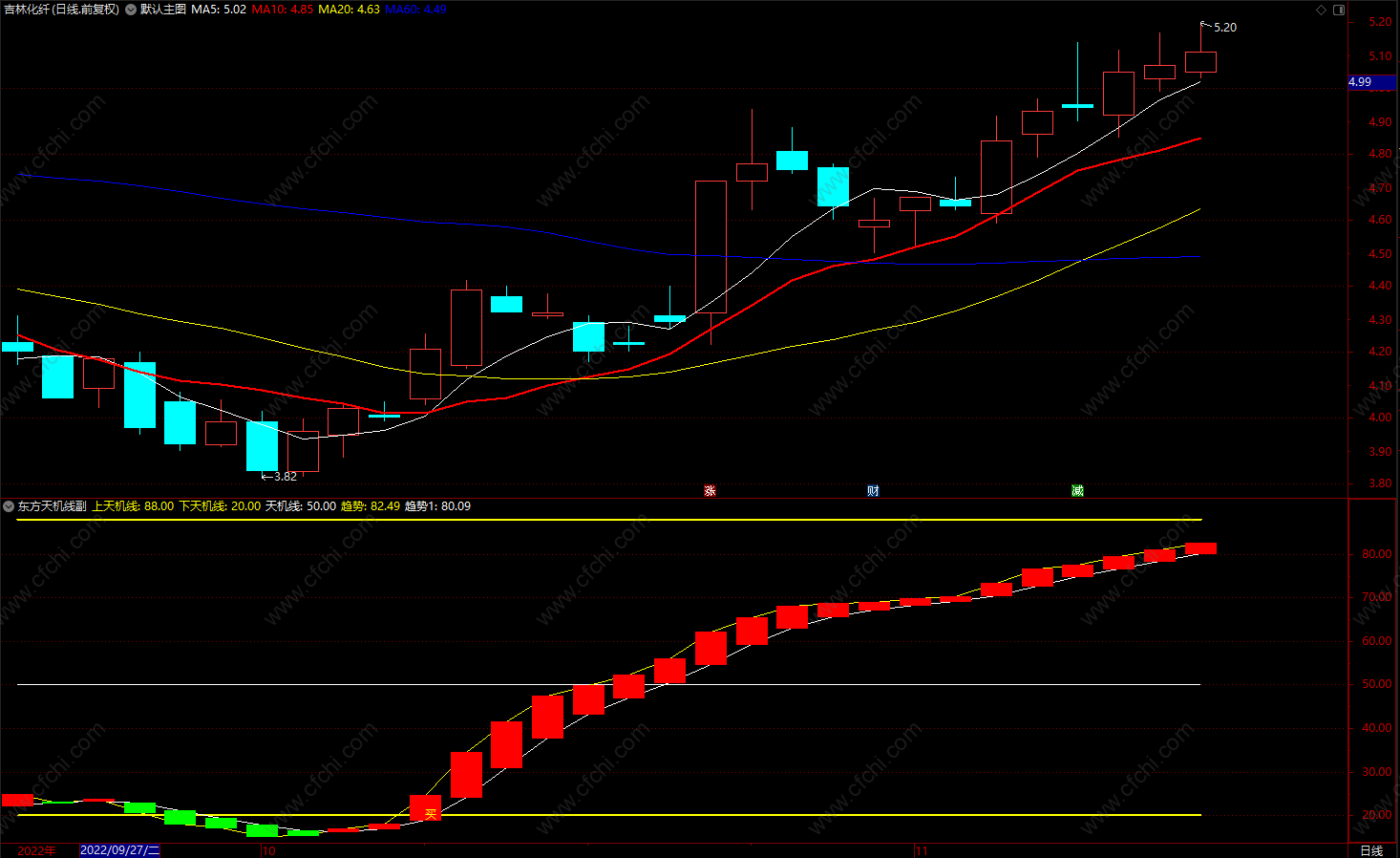Click the 5.20 high price annotation
Viewport: 1400px width, 858px height.
coord(1225,28)
